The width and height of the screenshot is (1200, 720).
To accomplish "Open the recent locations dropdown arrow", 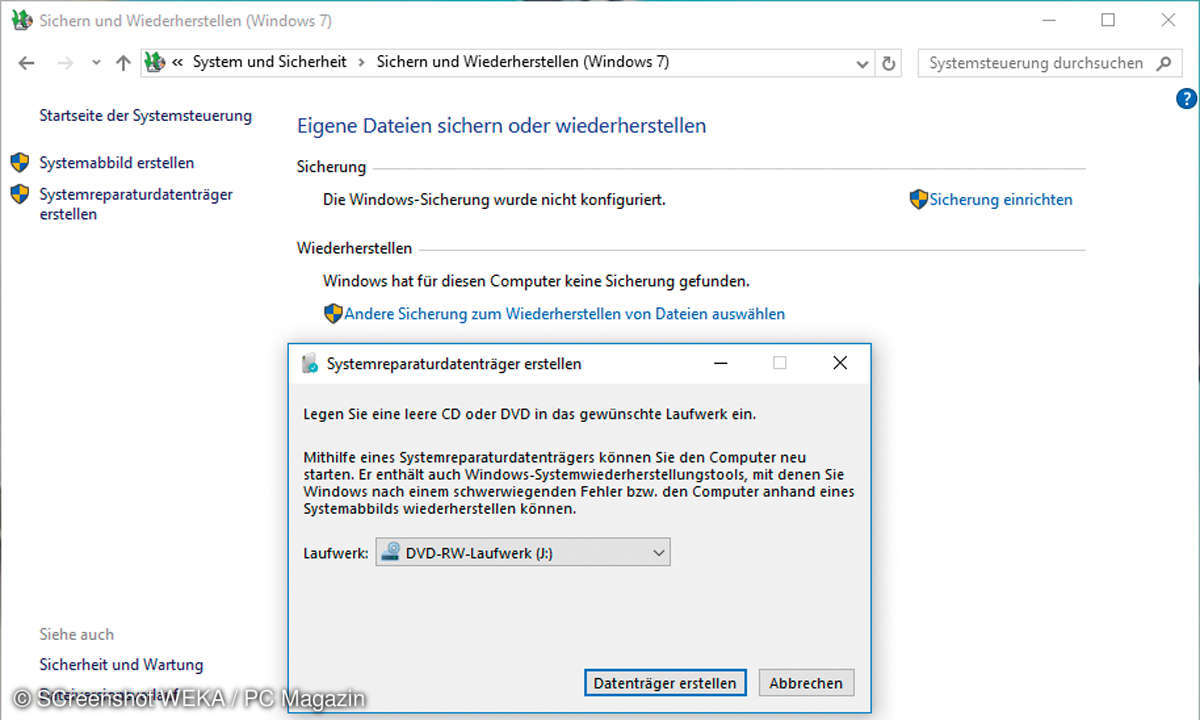I will point(96,63).
